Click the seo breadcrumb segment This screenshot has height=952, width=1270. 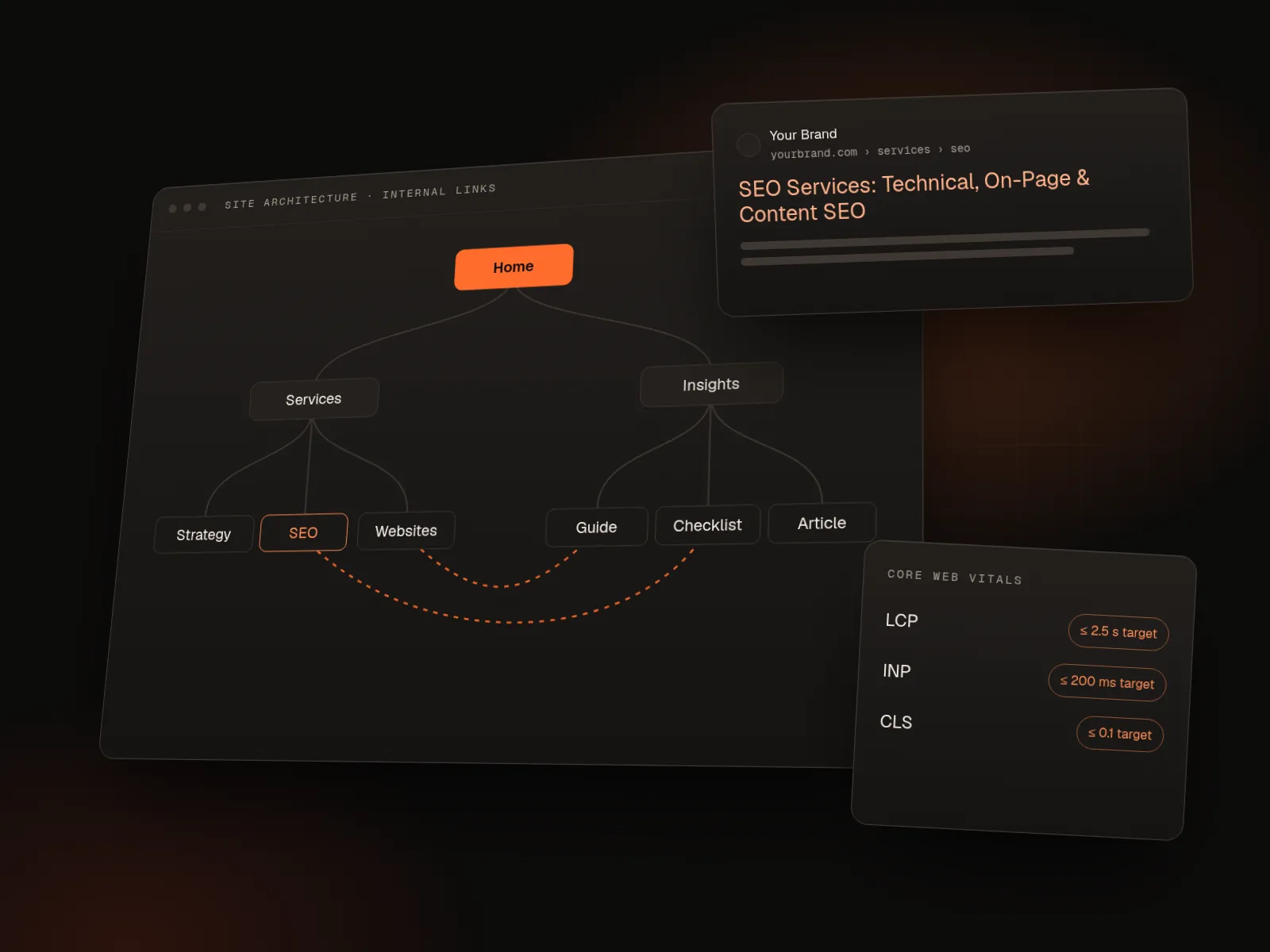point(960,148)
